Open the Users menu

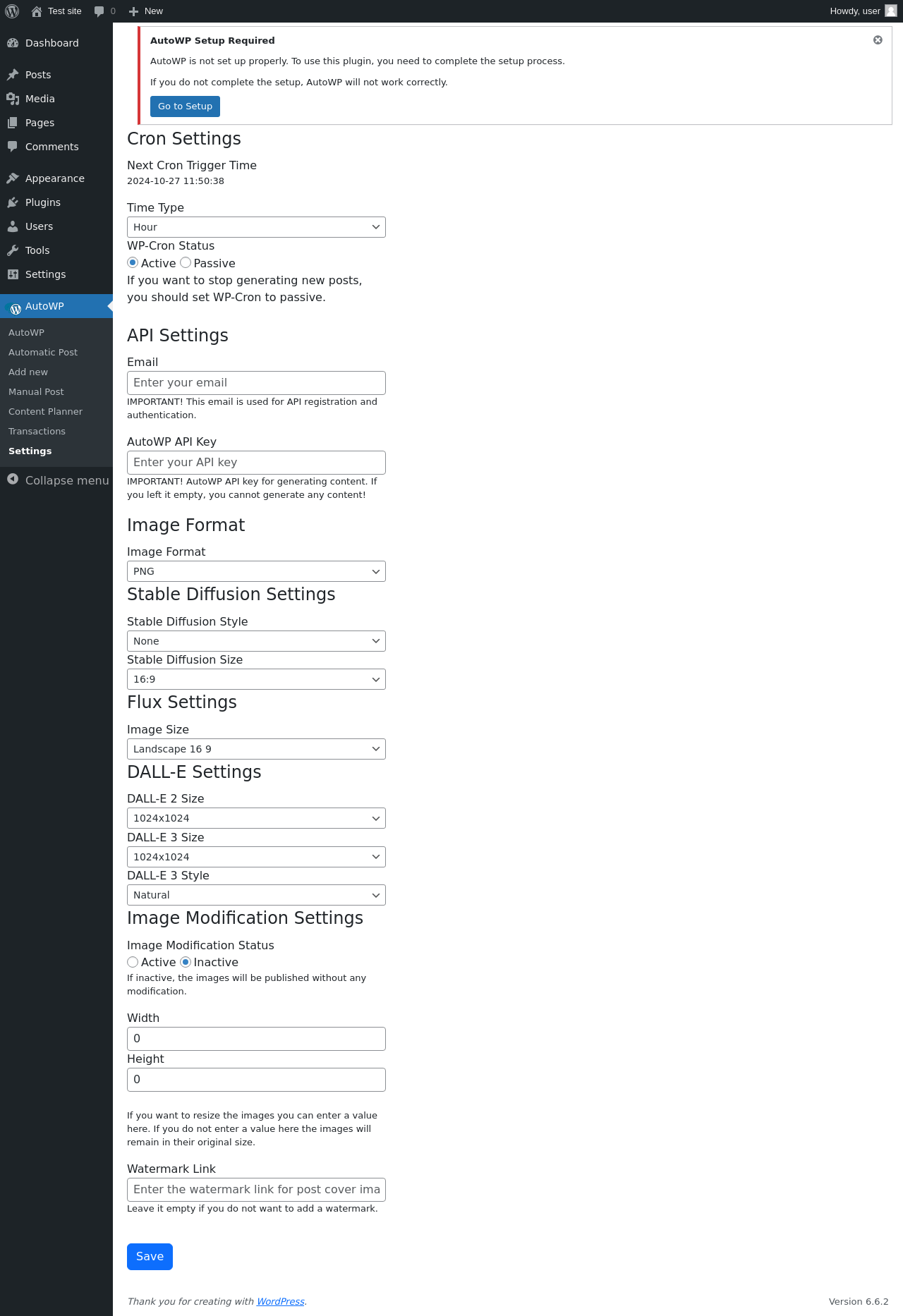point(56,226)
